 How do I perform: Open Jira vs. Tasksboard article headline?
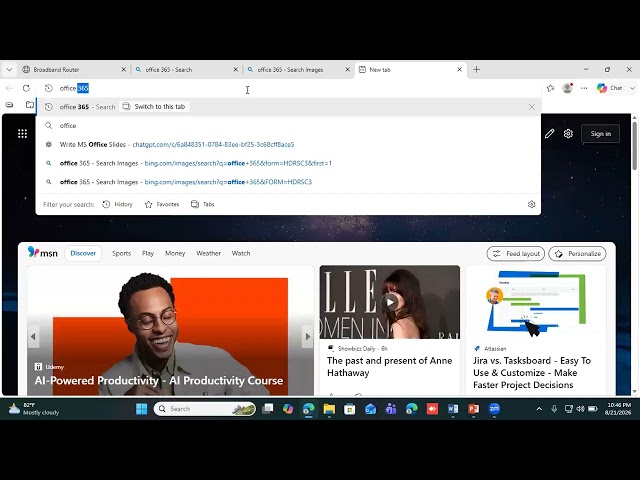pyautogui.click(x=532, y=373)
